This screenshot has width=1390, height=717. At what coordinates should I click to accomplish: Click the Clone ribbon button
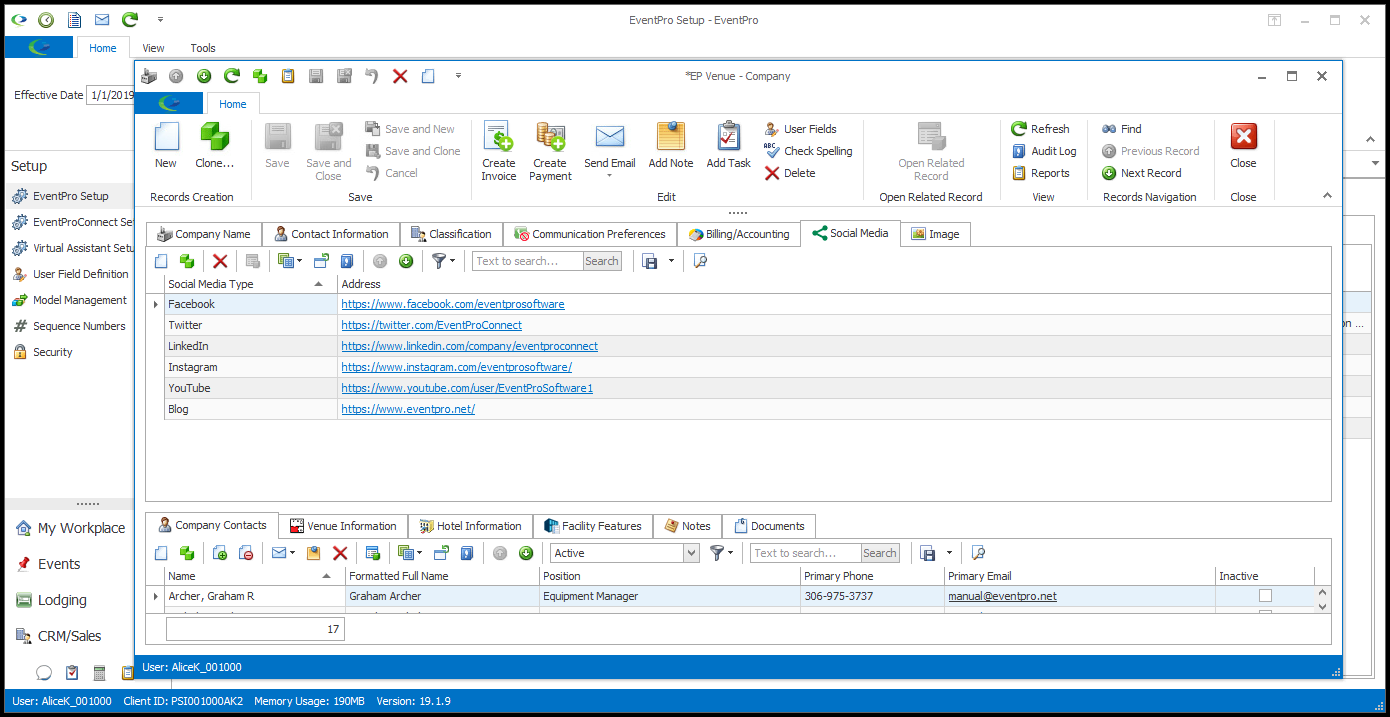(x=214, y=145)
